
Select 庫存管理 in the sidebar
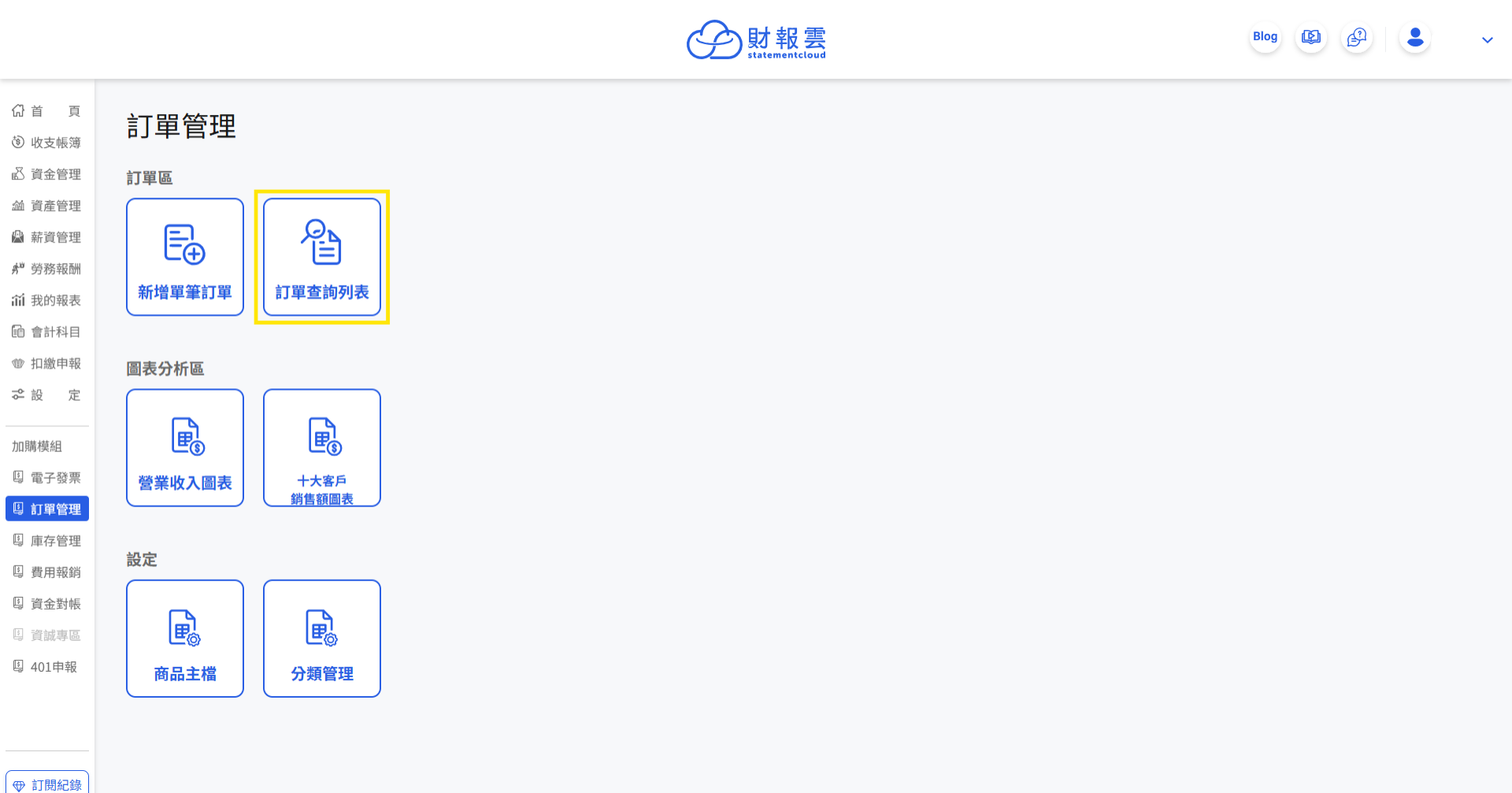click(47, 540)
